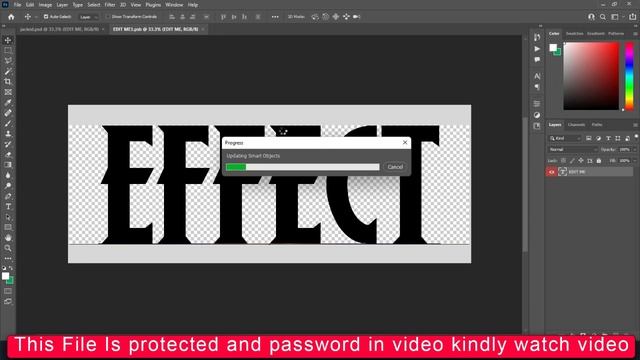The height and width of the screenshot is (360, 640).
Task: Click the Share icon at top right
Action: (x=633, y=17)
